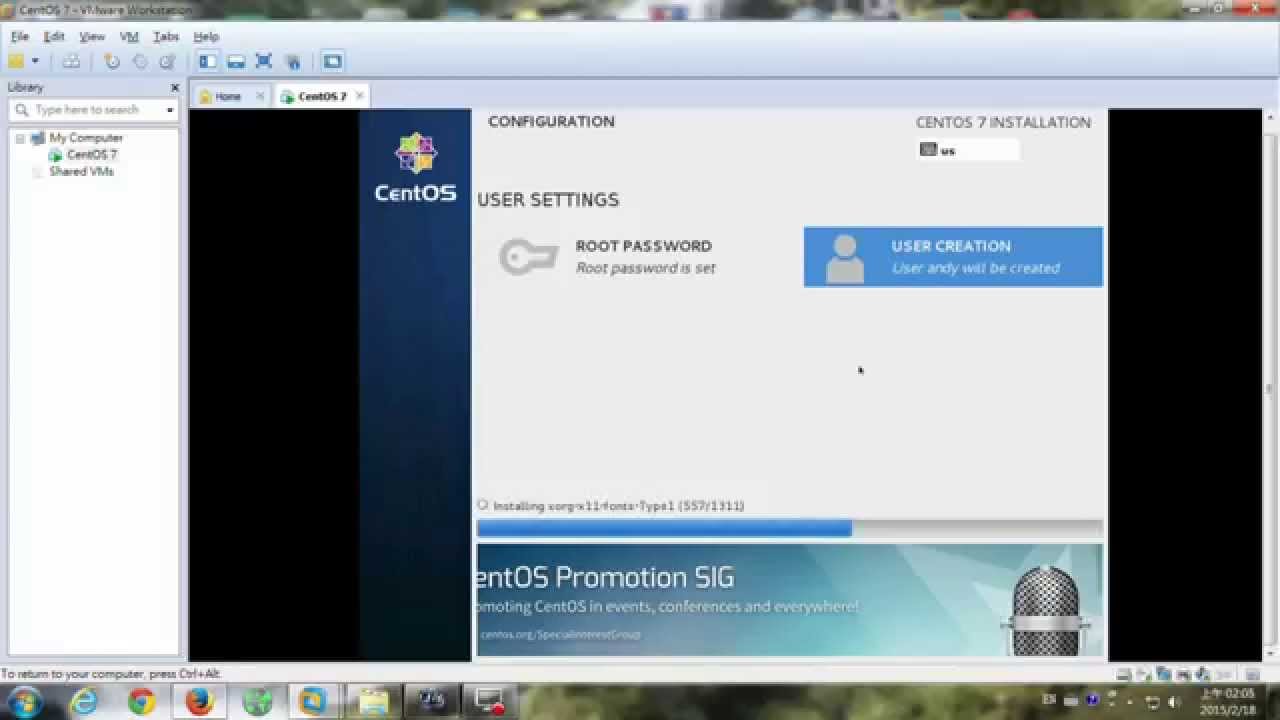Screen dimensions: 1280x720
Task: Click the 'Installing xorg-x11-fonts-Type1' status text
Action: [618, 506]
